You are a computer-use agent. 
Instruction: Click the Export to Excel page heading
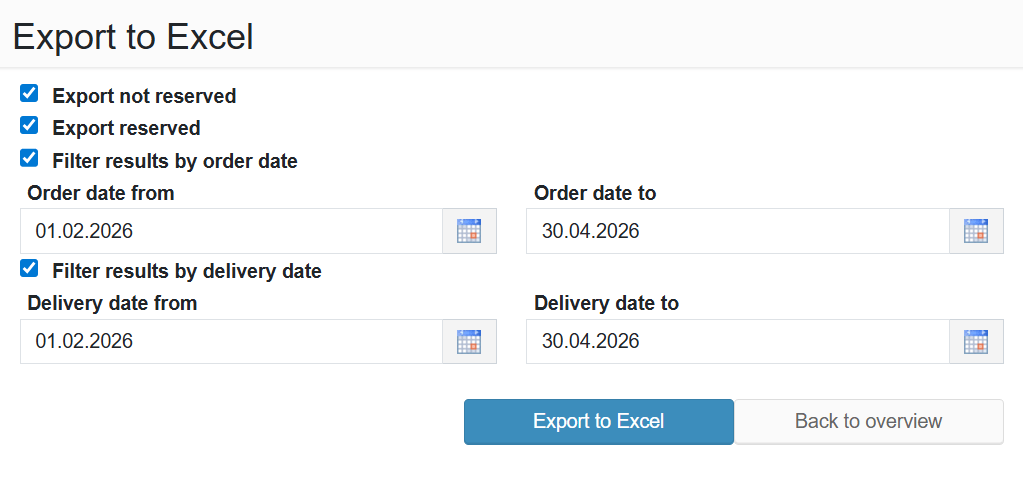click(x=133, y=36)
